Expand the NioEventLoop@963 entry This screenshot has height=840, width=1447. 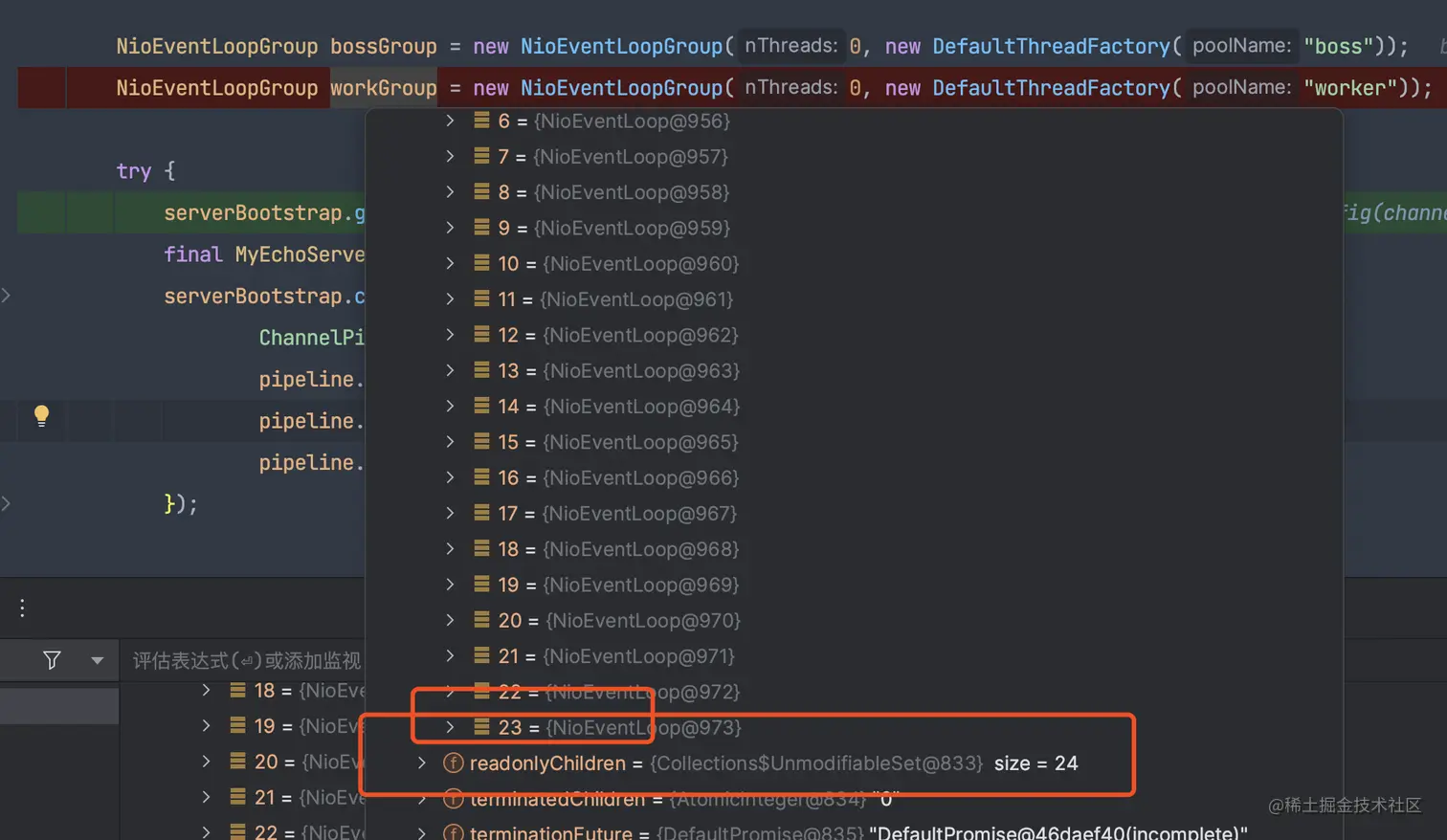(x=450, y=370)
